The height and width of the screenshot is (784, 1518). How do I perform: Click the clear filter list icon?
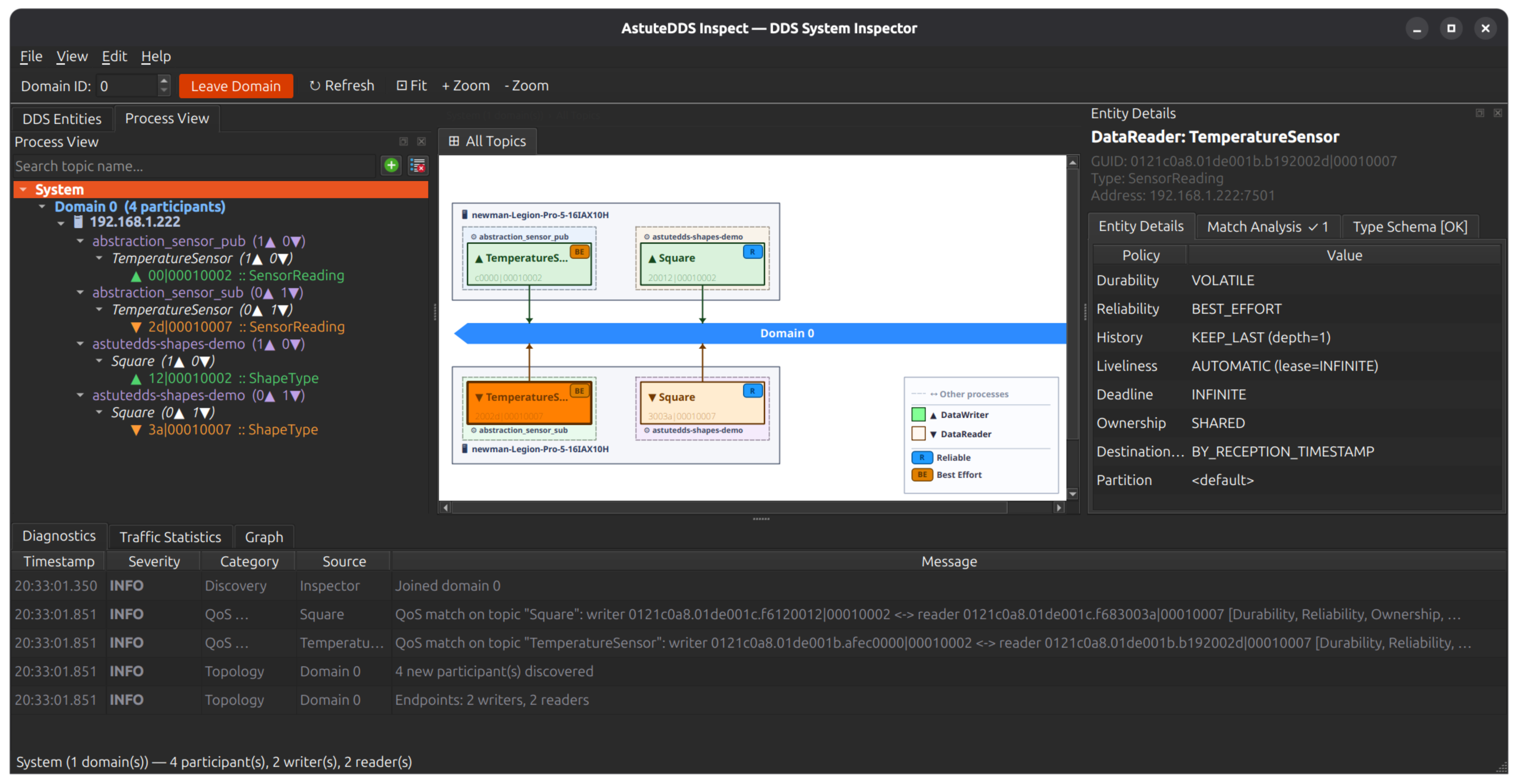pos(418,166)
